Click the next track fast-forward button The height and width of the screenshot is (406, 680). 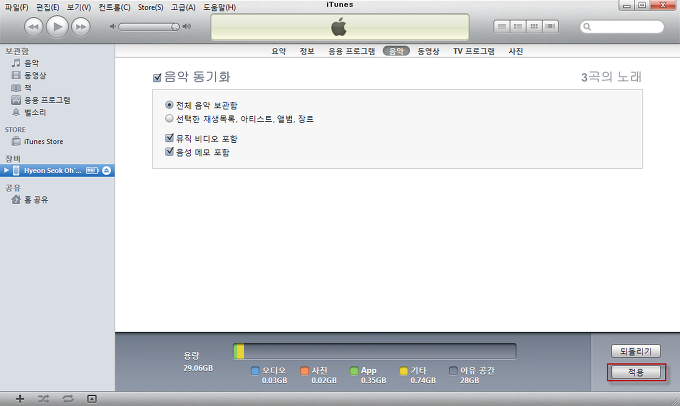(x=81, y=27)
